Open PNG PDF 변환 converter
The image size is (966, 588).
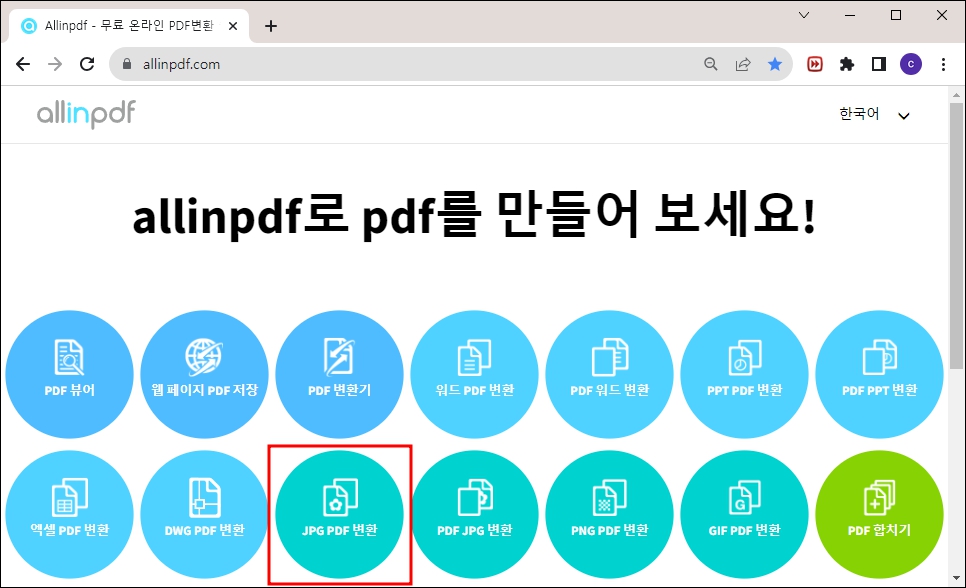tap(609, 514)
